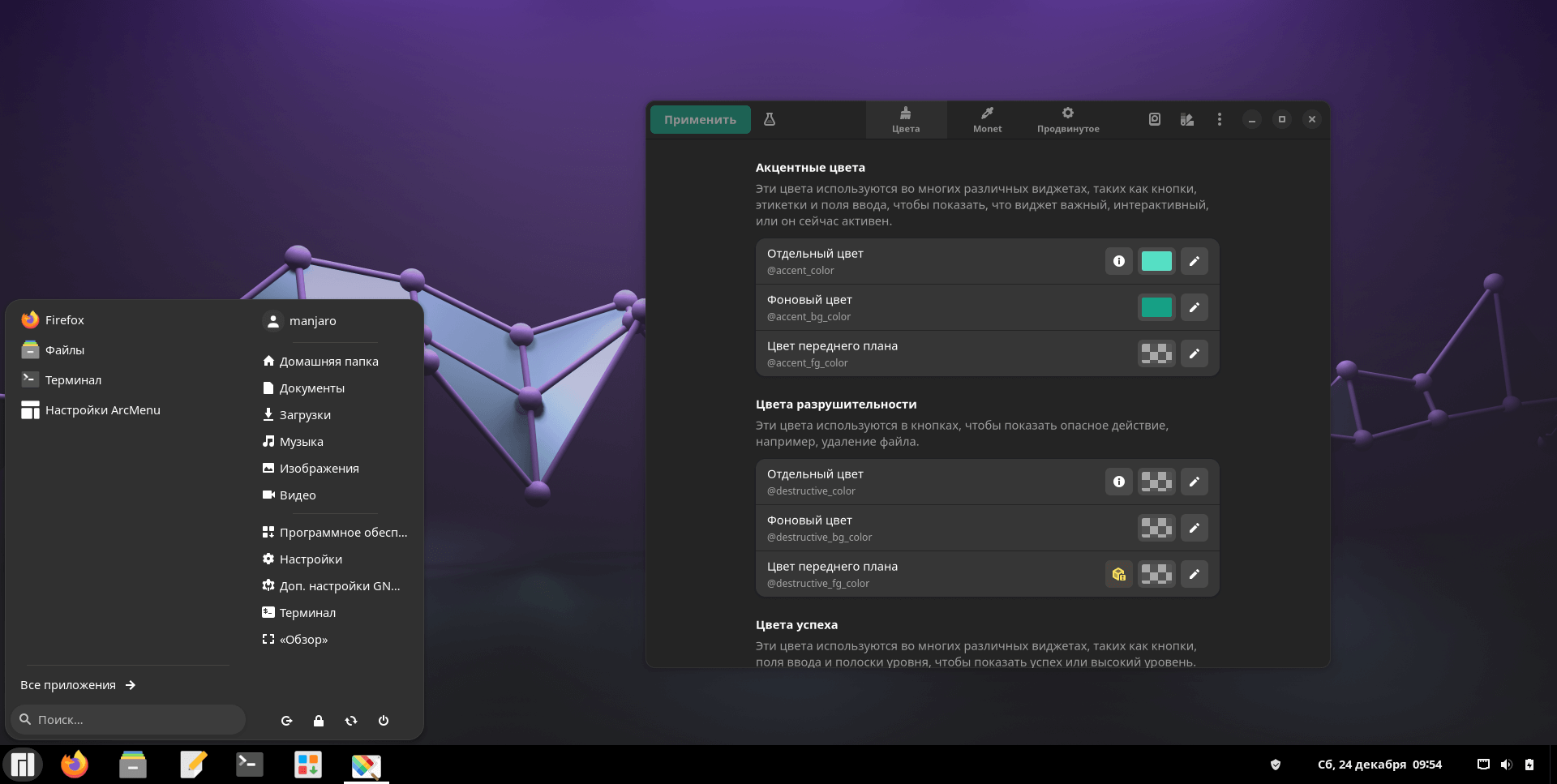Viewport: 1557px width, 784px height.
Task: Edit the destructive background color with the pencil
Action: coord(1195,528)
